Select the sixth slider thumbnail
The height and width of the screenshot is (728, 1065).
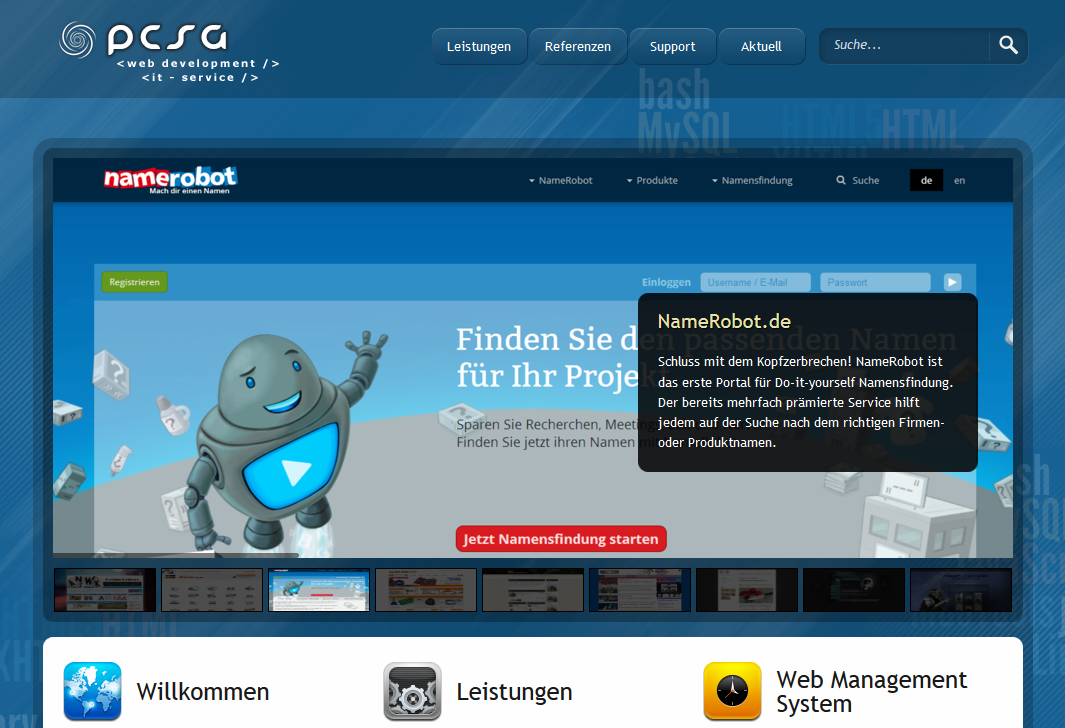[640, 589]
